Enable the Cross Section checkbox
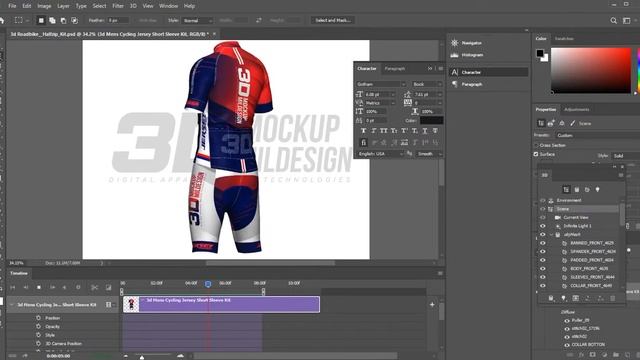Screen dimensions: 640x360 [x=536, y=145]
